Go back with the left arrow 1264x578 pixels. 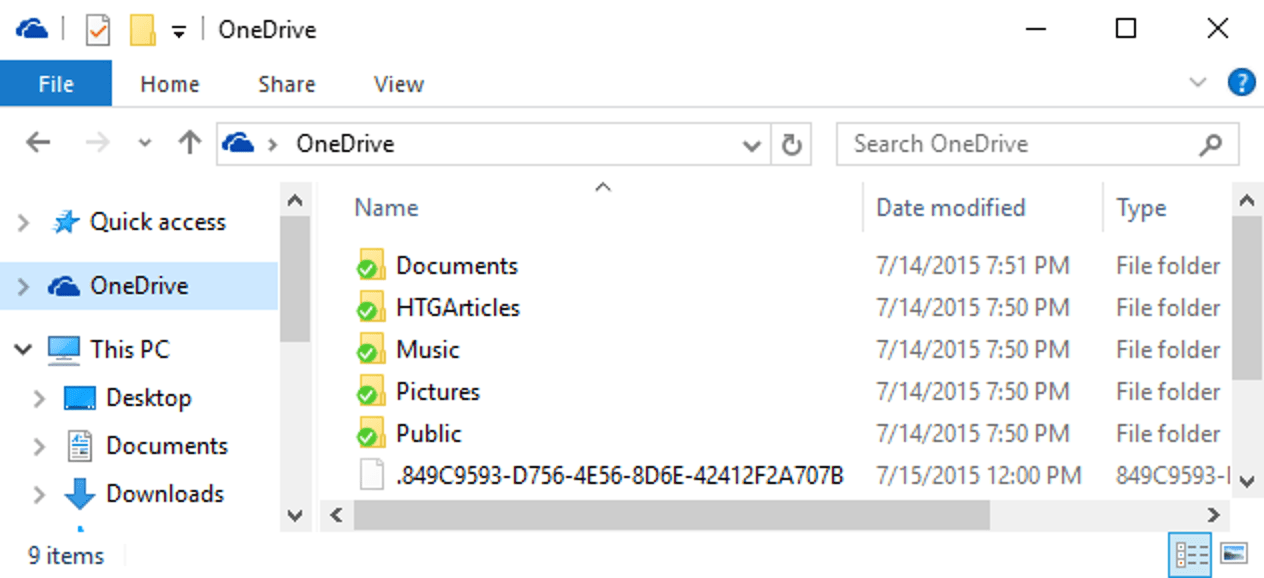point(38,143)
